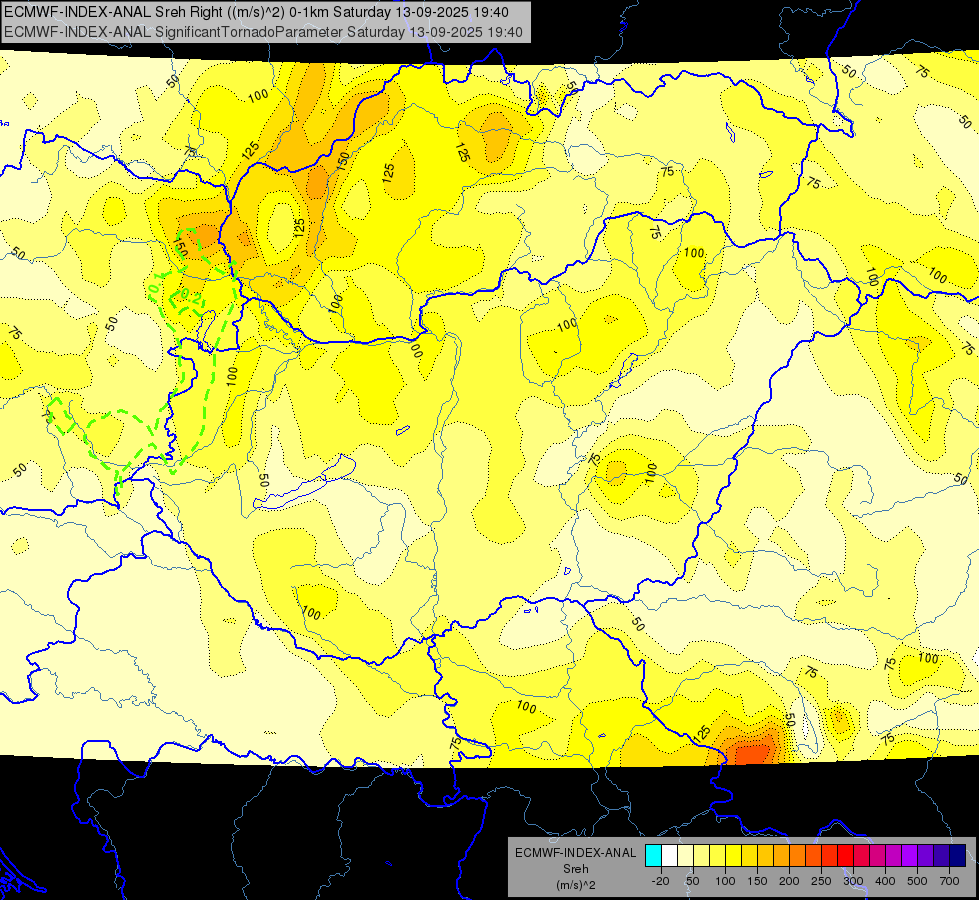Pick the pure red swatch above 300
The height and width of the screenshot is (900, 979).
point(845,856)
